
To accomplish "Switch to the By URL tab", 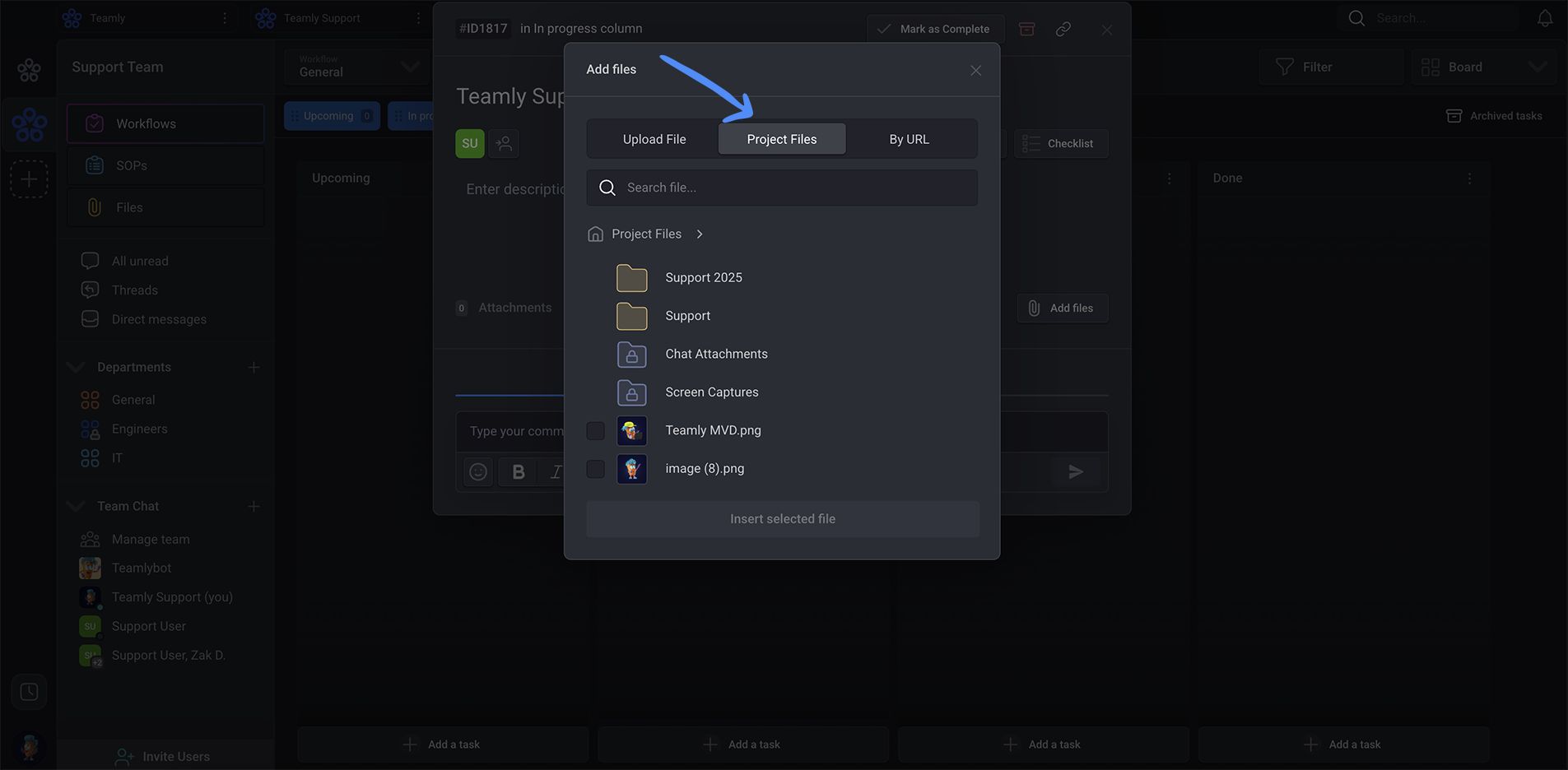I will click(x=909, y=139).
